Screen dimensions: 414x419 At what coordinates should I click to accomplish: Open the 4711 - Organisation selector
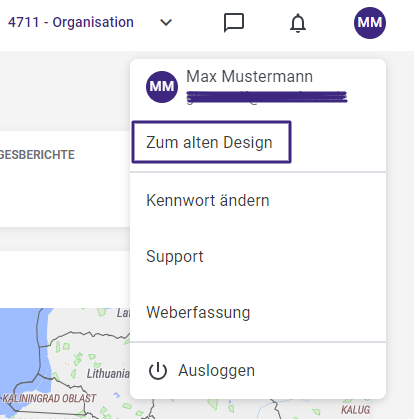click(x=71, y=22)
